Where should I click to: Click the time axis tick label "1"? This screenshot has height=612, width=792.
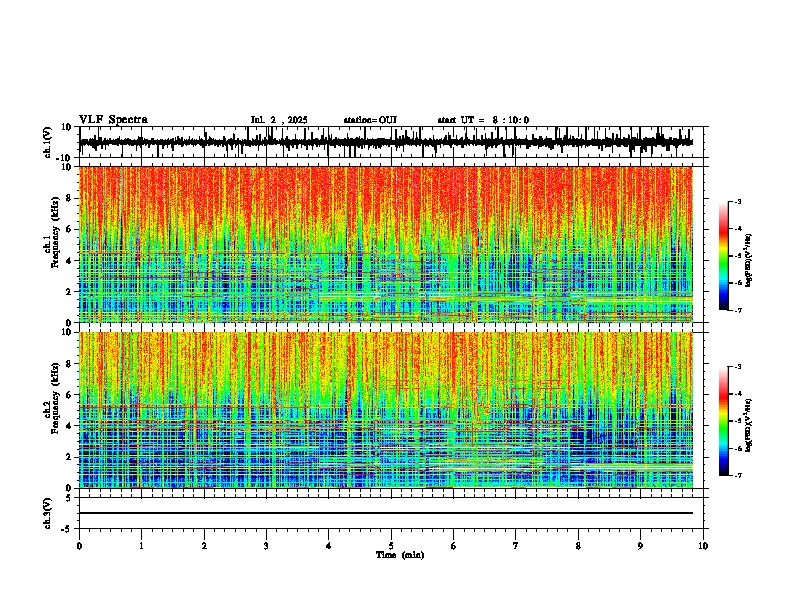(141, 546)
